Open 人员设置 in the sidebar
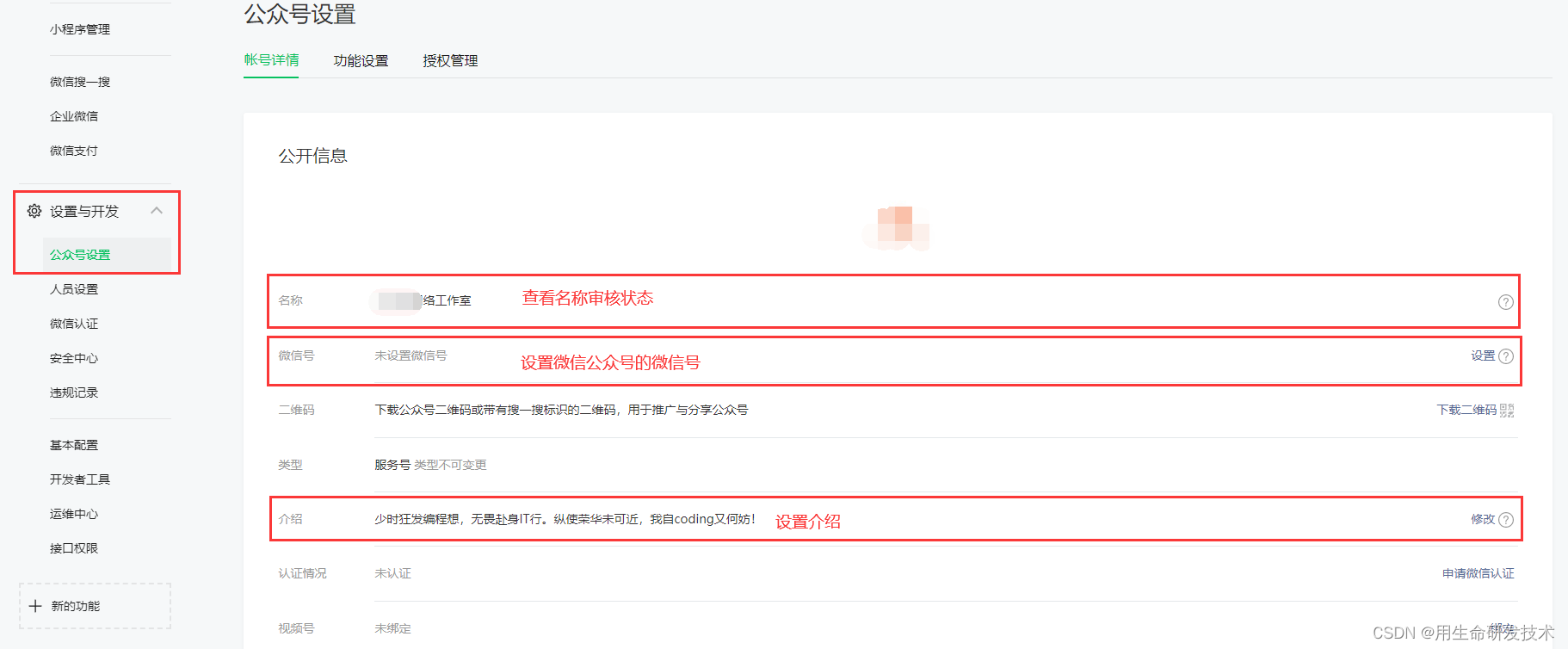Viewport: 1568px width, 649px height. tap(74, 289)
